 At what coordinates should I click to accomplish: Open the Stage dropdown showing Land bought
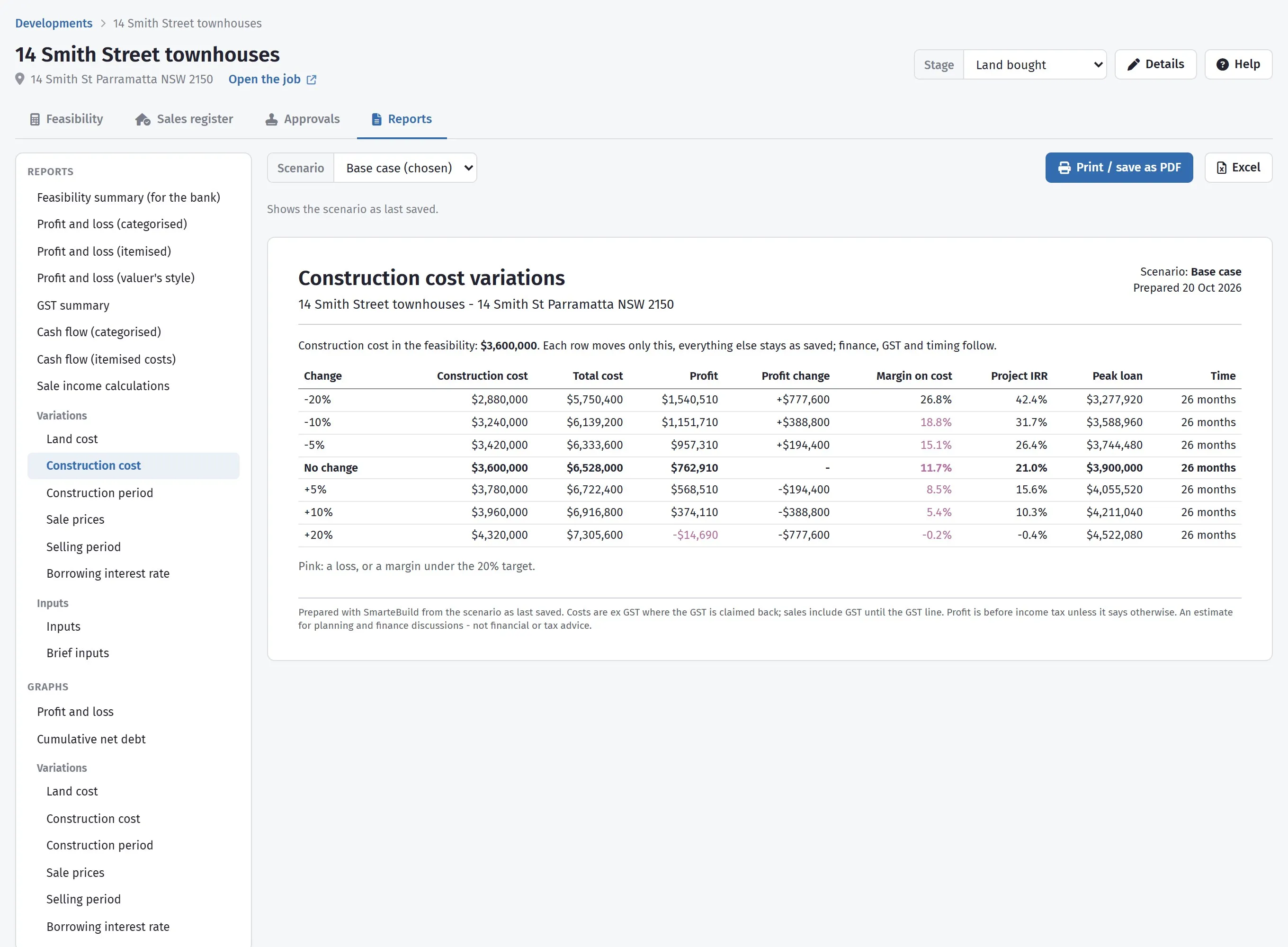pos(1035,65)
